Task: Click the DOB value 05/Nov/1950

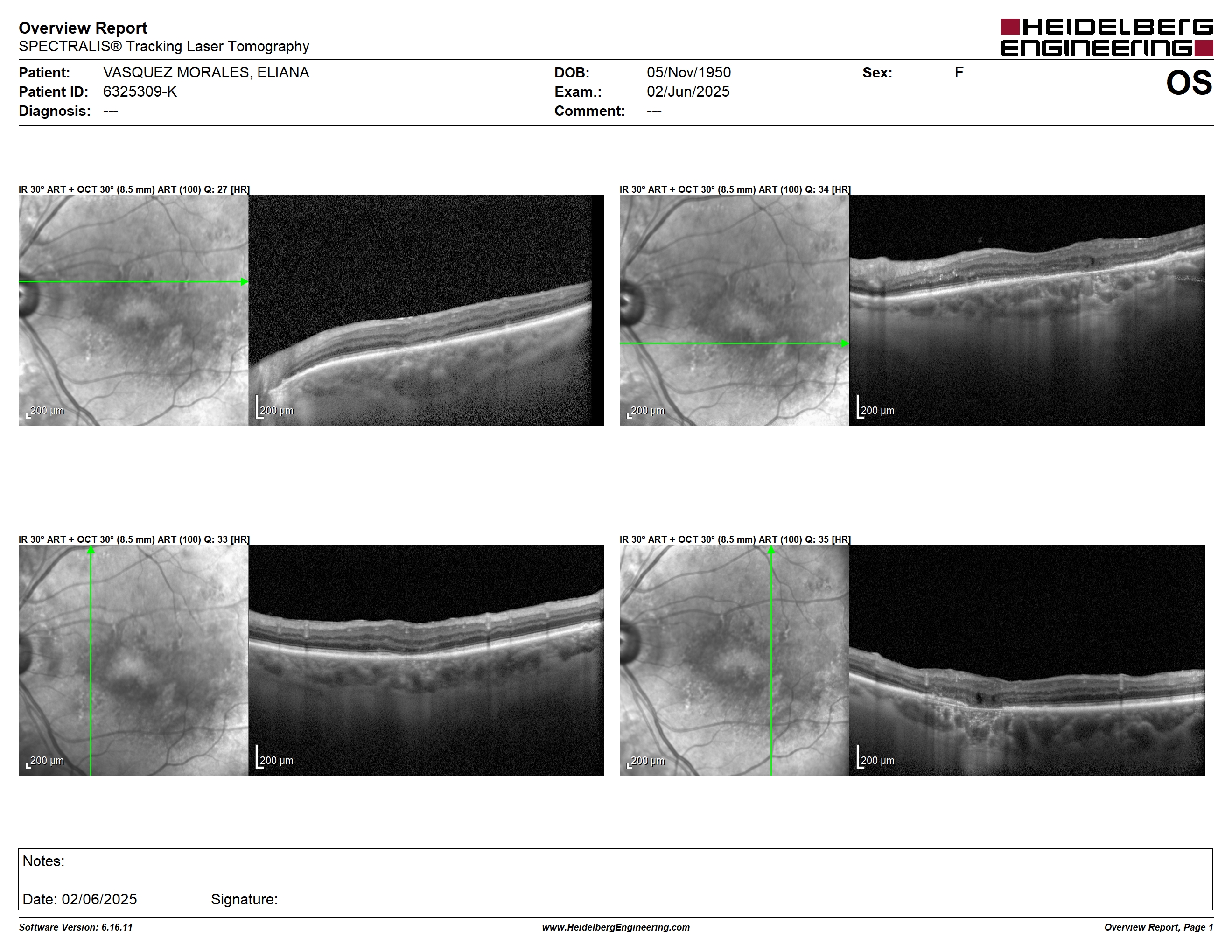Action: pyautogui.click(x=689, y=73)
